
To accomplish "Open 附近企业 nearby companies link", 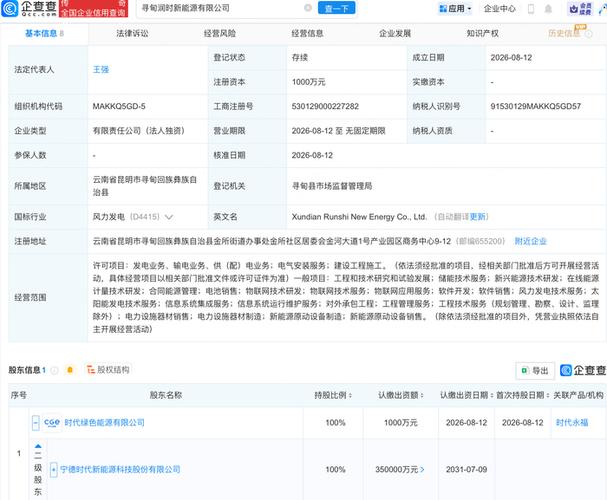I will 530,241.
